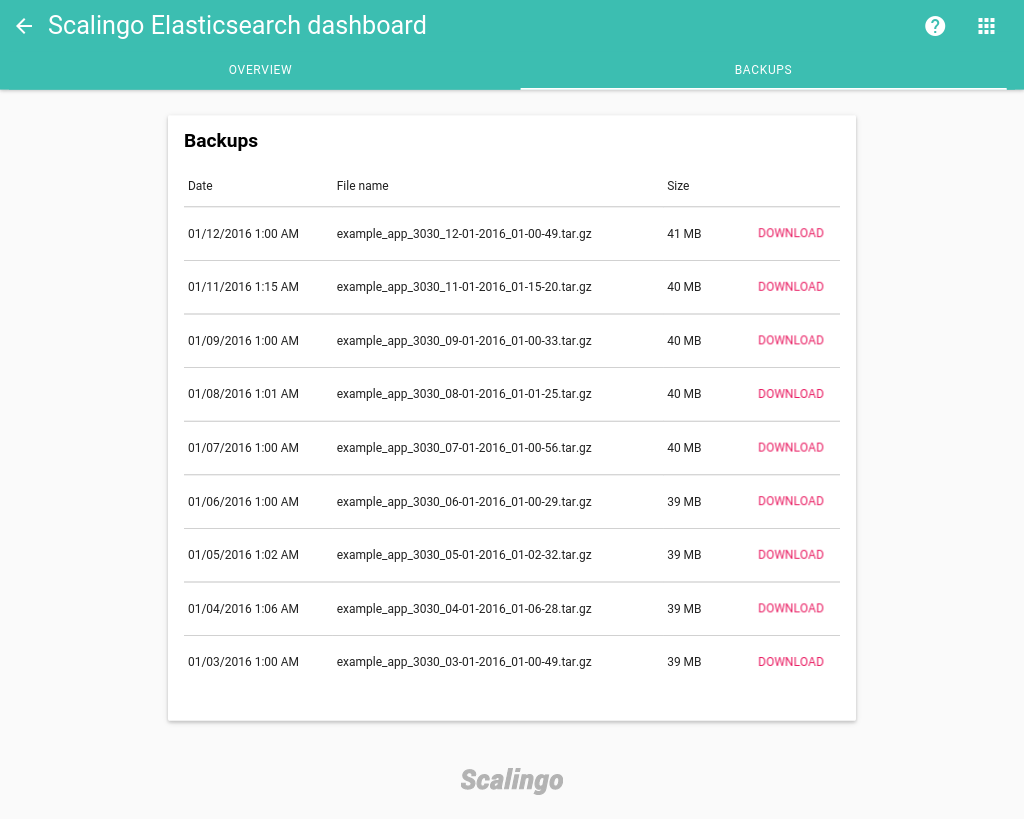Click the Size column header
The image size is (1024, 819).
tap(678, 185)
